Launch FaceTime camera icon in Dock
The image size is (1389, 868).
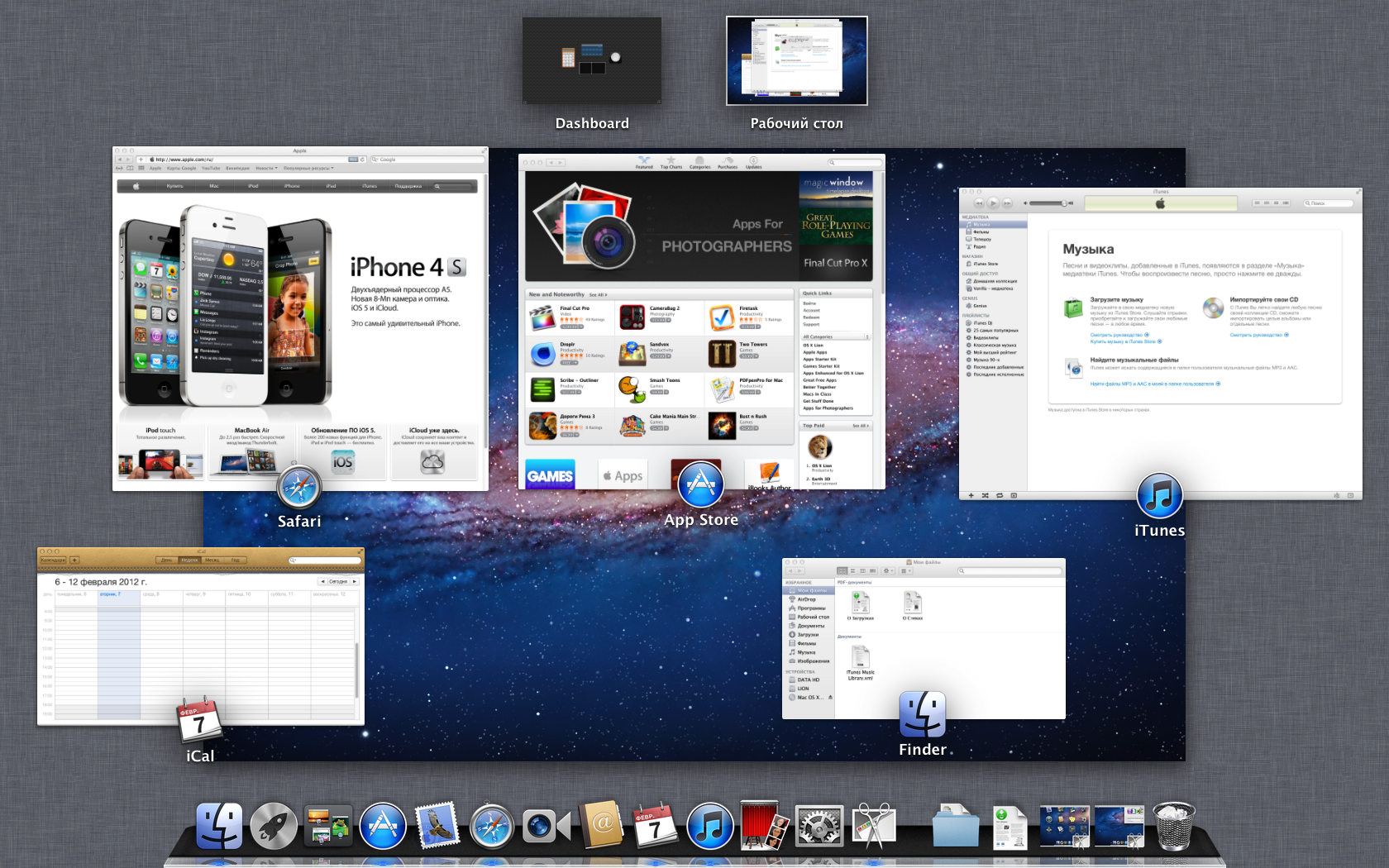[546, 826]
